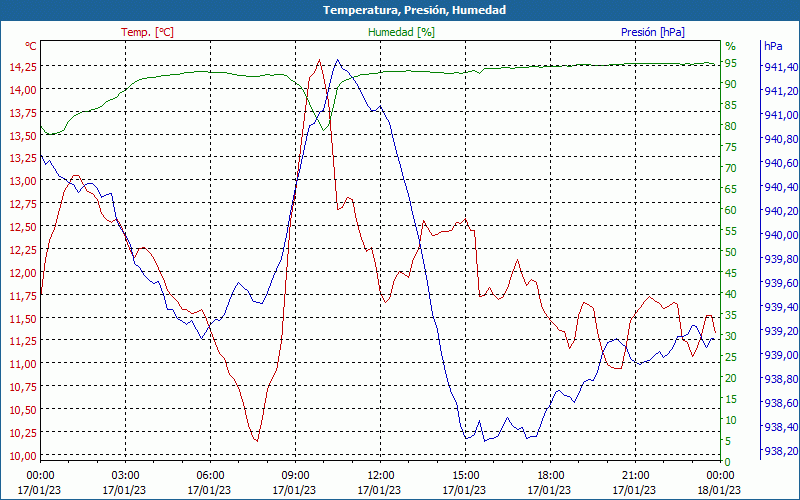Viewport: 800px width, 500px height.
Task: Click the 06:00 time axis label
Action: (210, 476)
